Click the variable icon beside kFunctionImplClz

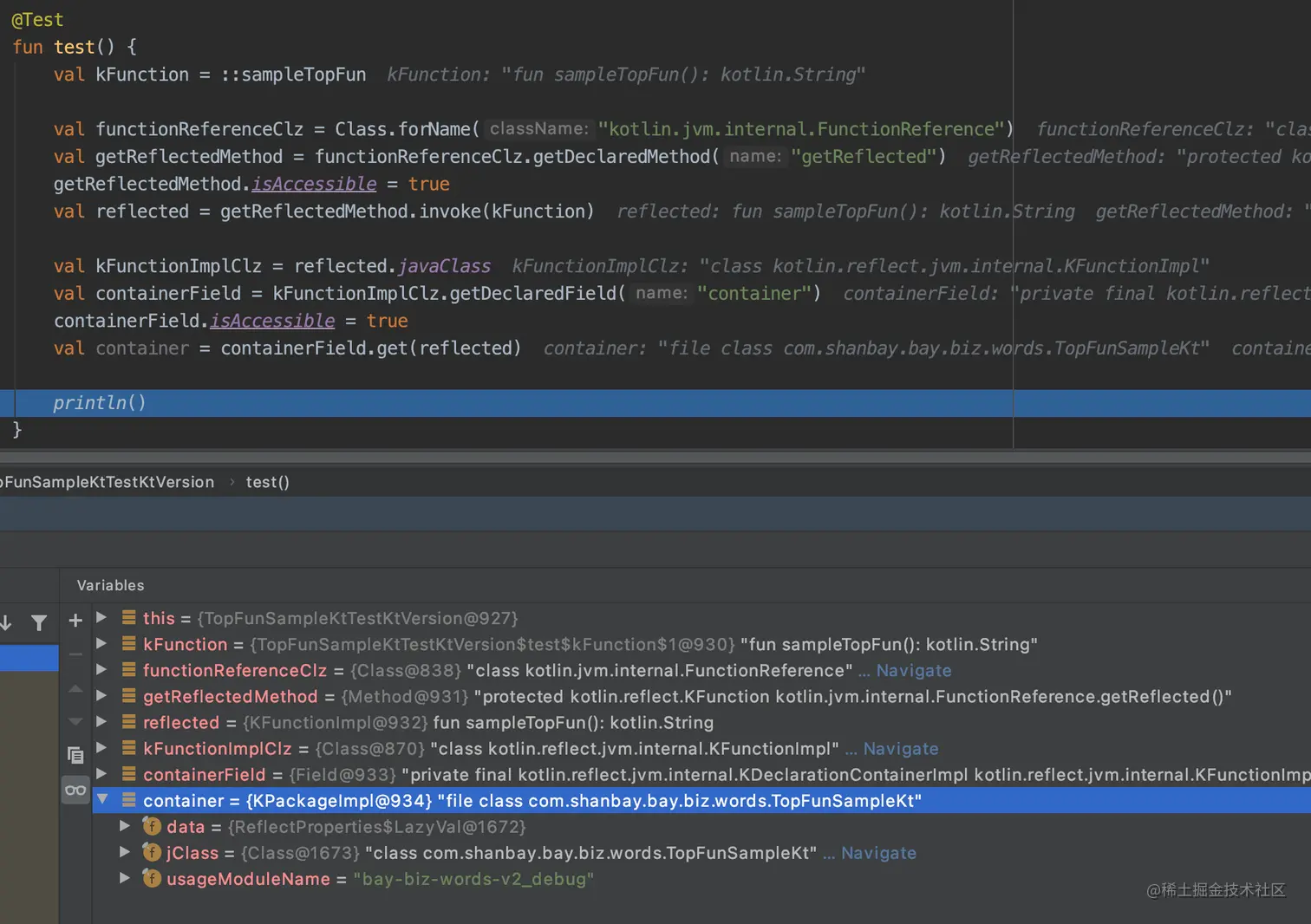click(x=128, y=747)
